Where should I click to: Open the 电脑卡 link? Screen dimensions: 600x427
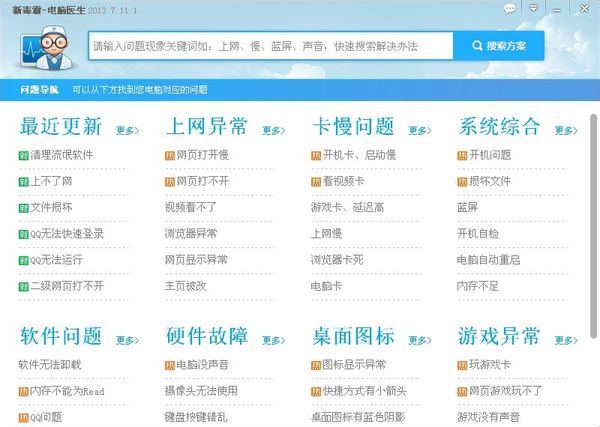coord(326,286)
